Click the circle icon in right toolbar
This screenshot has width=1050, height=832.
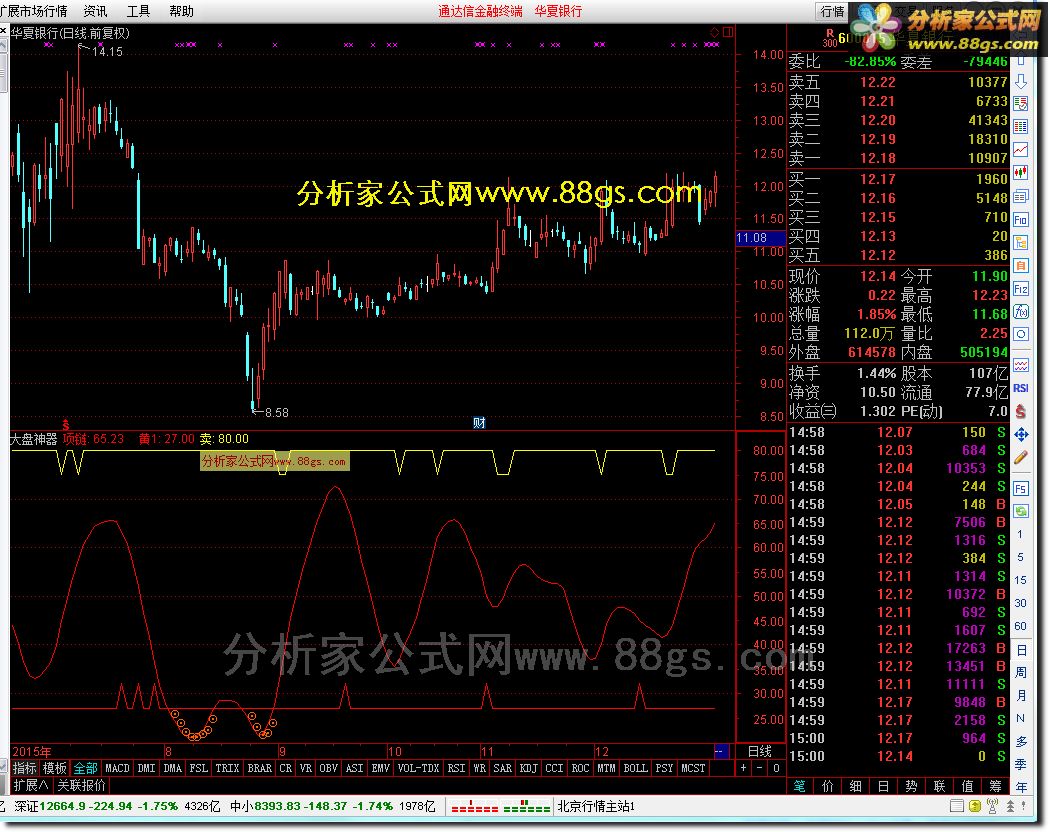pyautogui.click(x=1021, y=334)
